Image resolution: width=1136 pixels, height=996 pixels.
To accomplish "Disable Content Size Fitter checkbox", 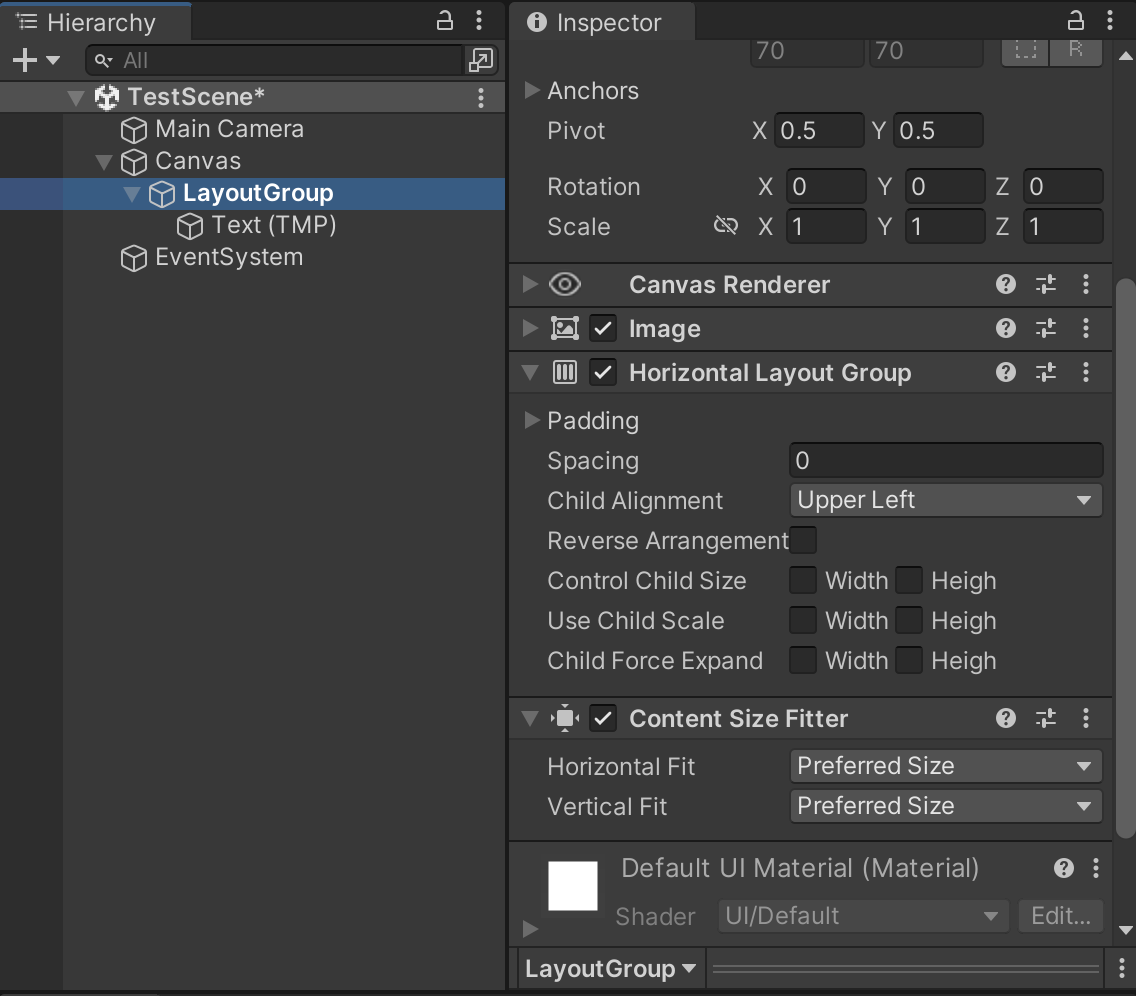I will click(603, 719).
